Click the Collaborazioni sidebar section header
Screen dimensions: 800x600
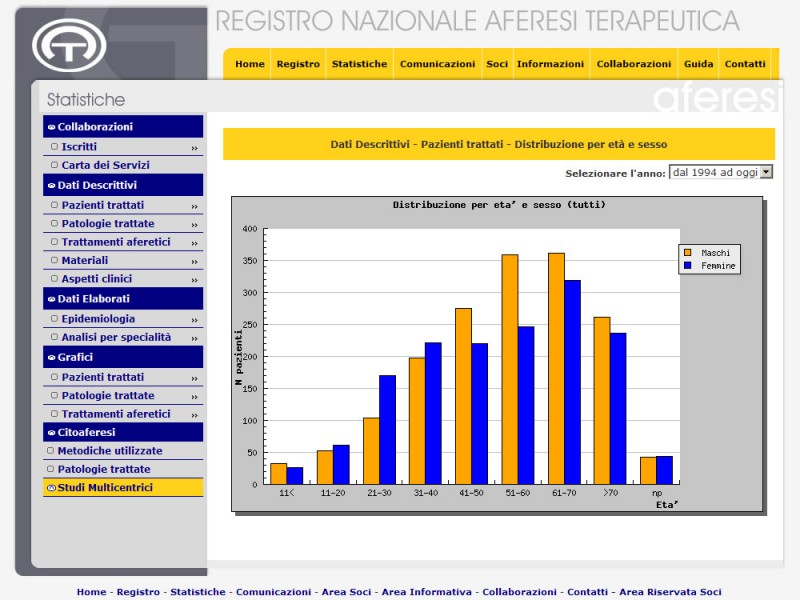tap(123, 127)
